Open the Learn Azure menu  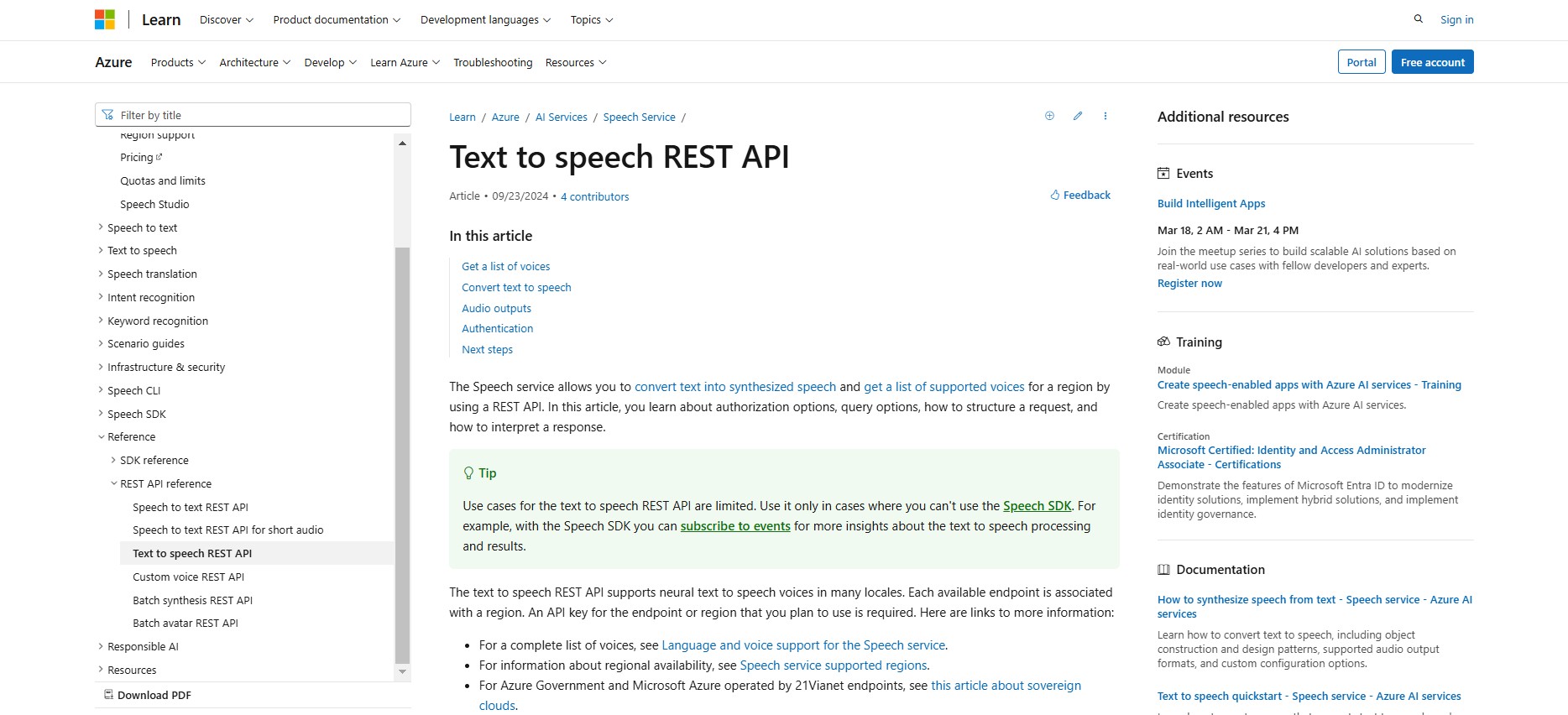click(405, 62)
